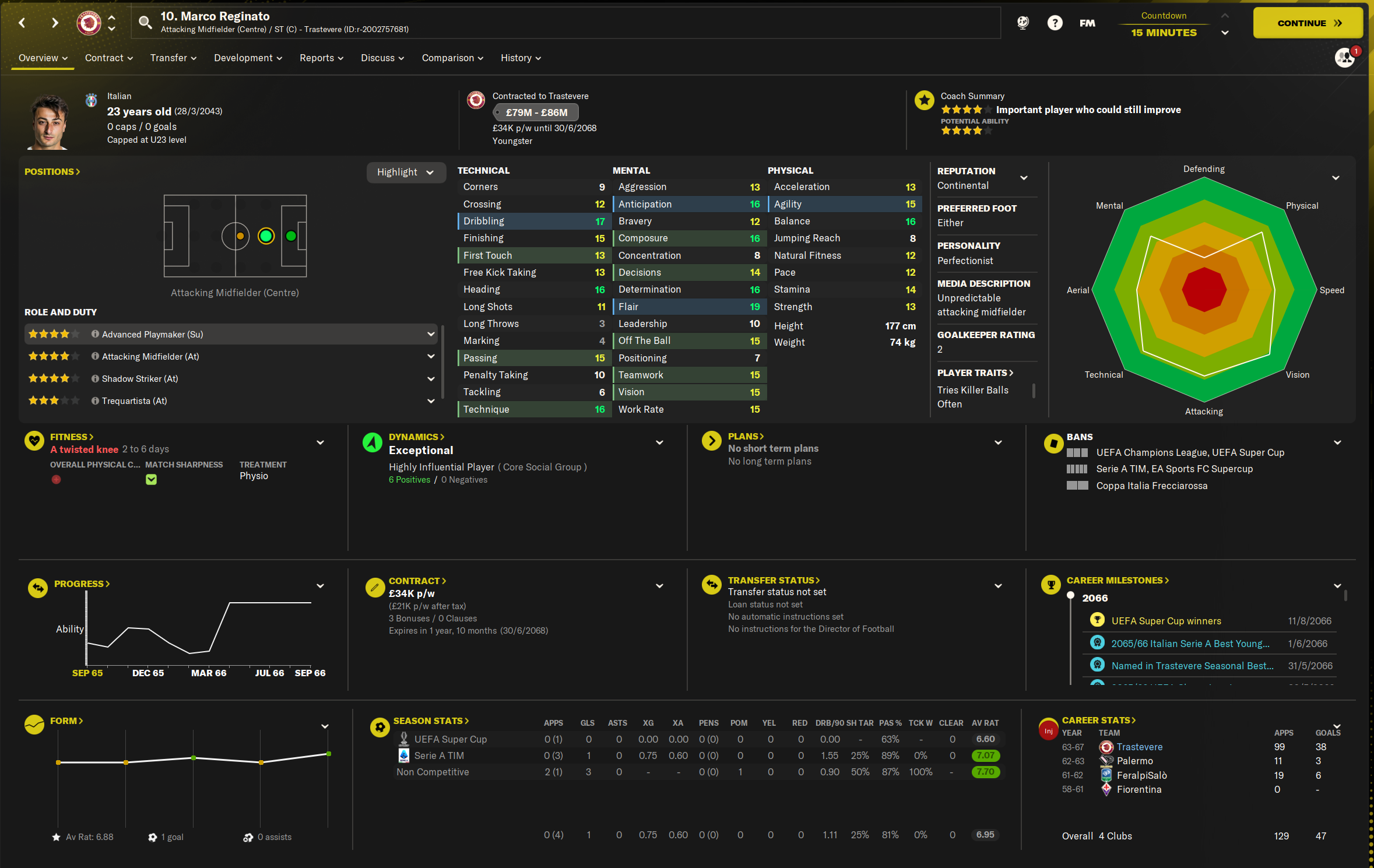Viewport: 1374px width, 868px height.
Task: Click the Trastevere badge beside Contracted to Trastevere
Action: [x=476, y=100]
